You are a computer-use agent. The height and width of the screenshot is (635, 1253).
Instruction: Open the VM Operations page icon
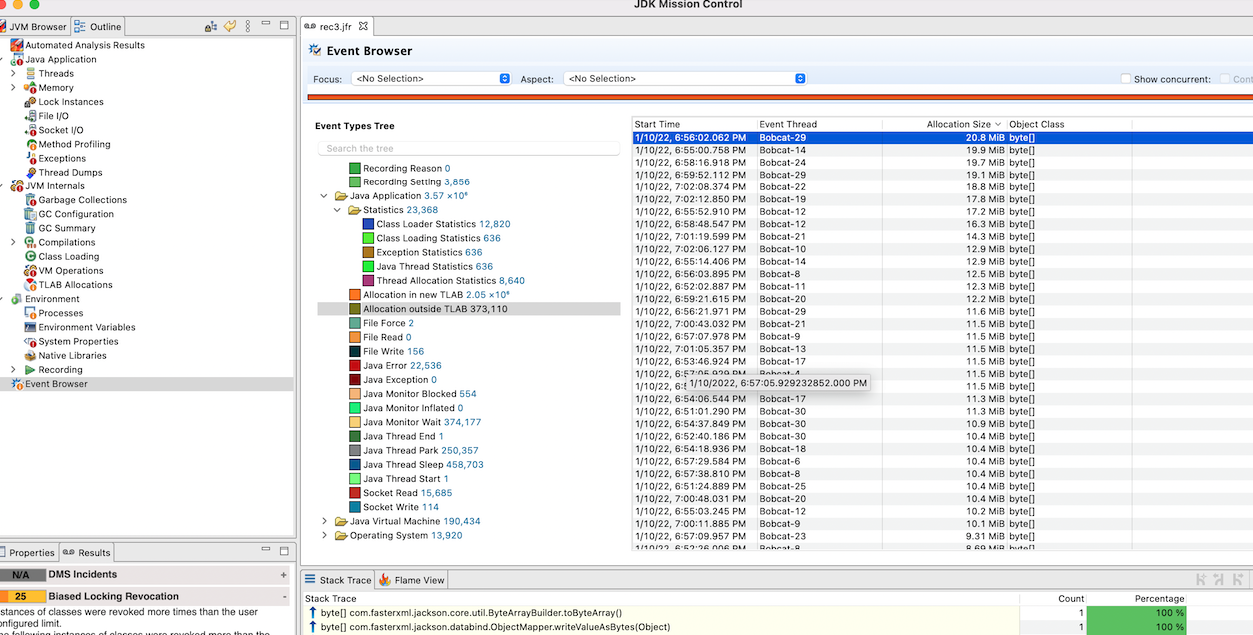point(30,270)
